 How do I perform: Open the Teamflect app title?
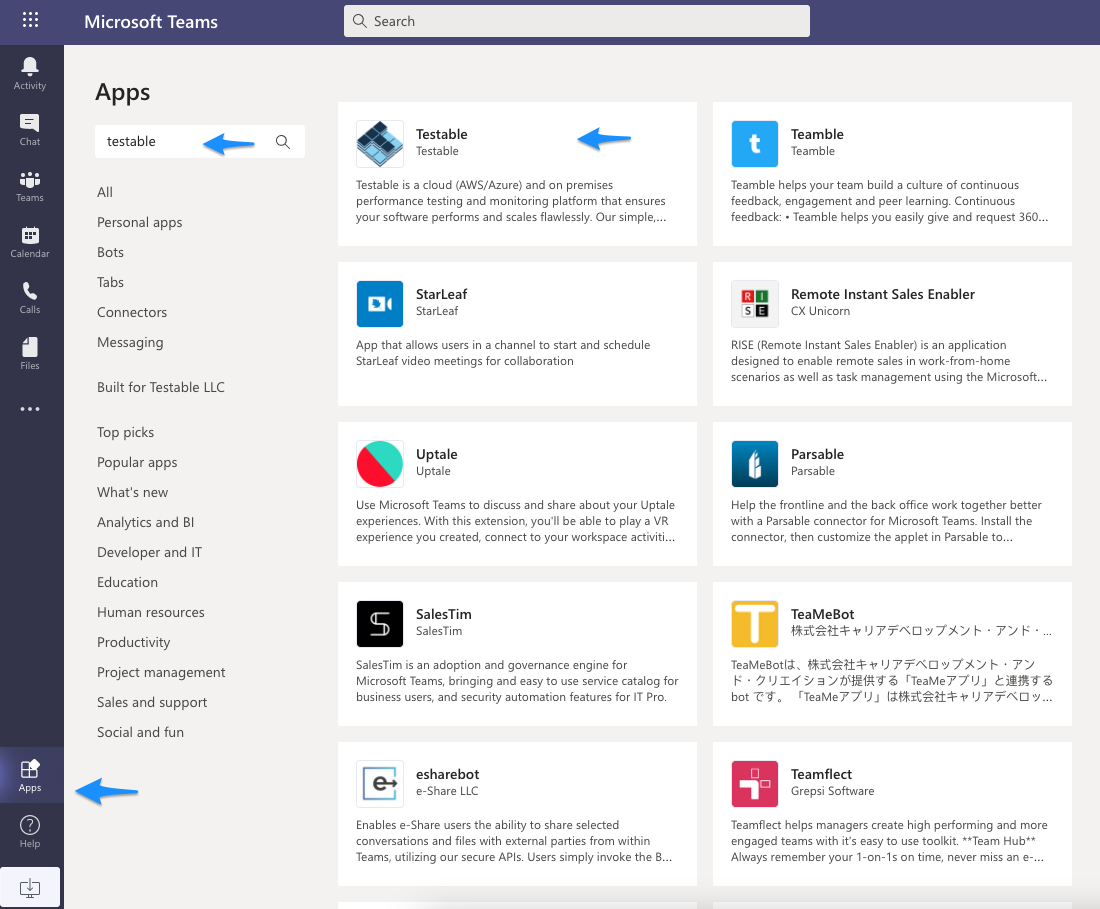click(x=821, y=774)
